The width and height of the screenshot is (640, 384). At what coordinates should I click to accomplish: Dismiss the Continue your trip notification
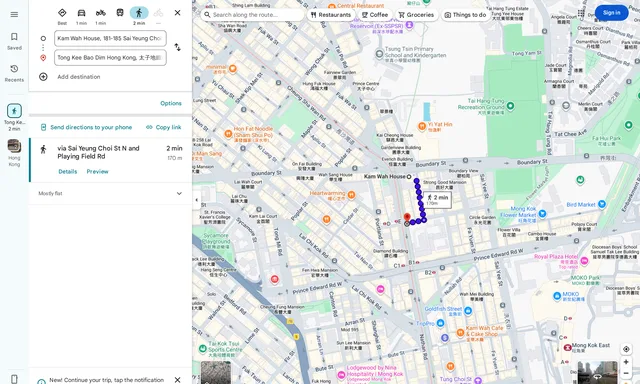(x=178, y=380)
